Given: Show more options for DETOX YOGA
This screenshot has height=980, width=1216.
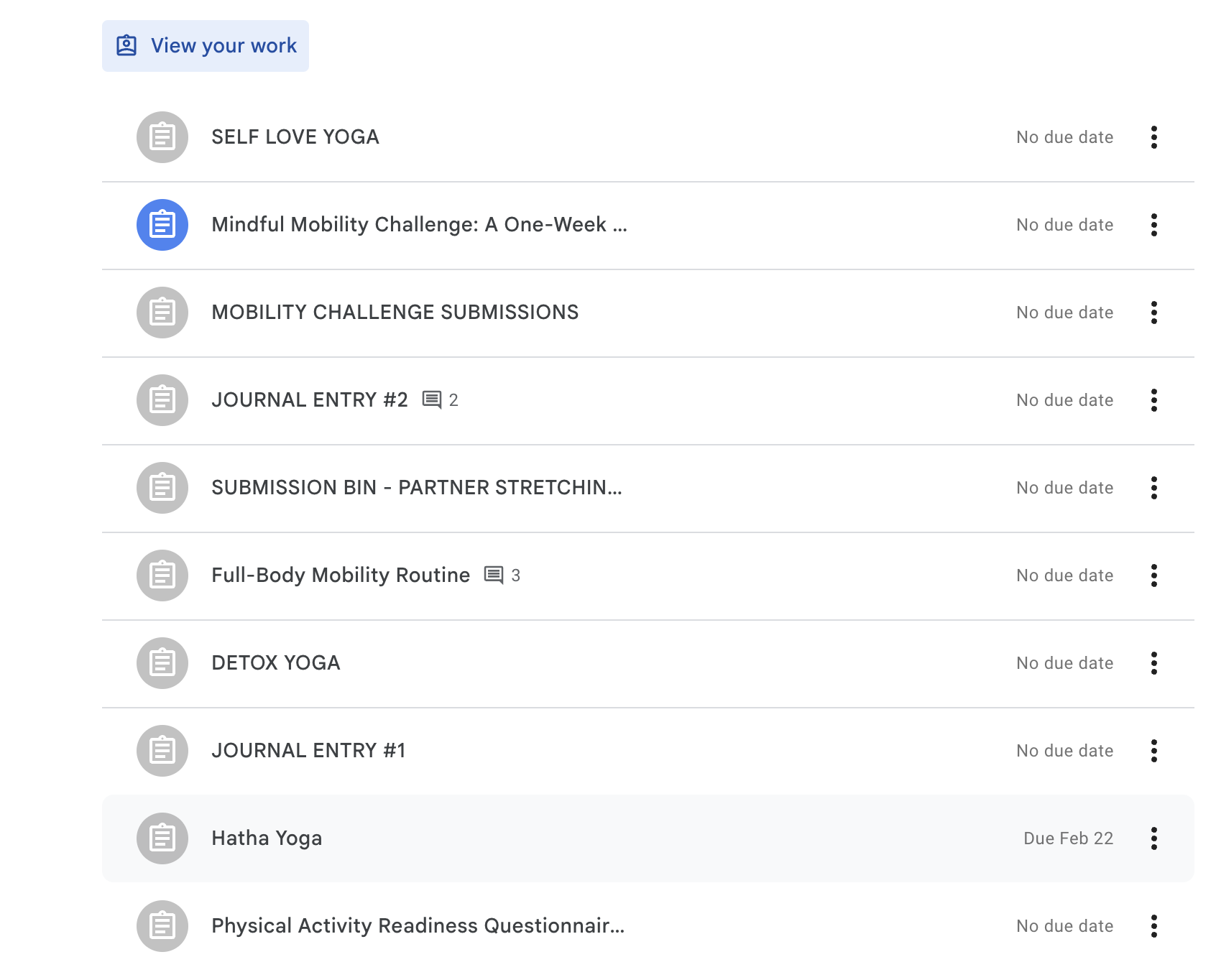Looking at the screenshot, I should click(x=1153, y=663).
